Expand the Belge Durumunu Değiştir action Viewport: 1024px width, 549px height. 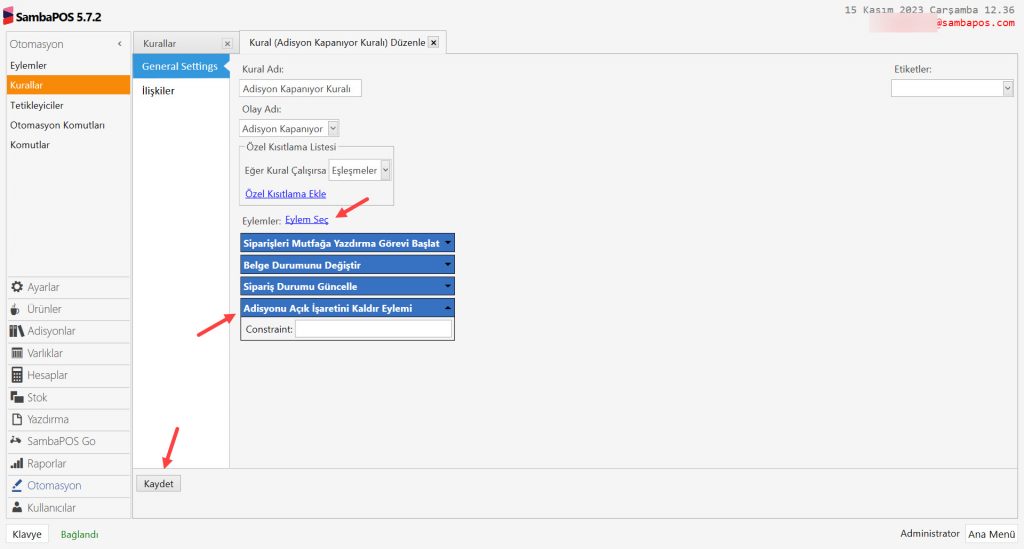(x=448, y=265)
